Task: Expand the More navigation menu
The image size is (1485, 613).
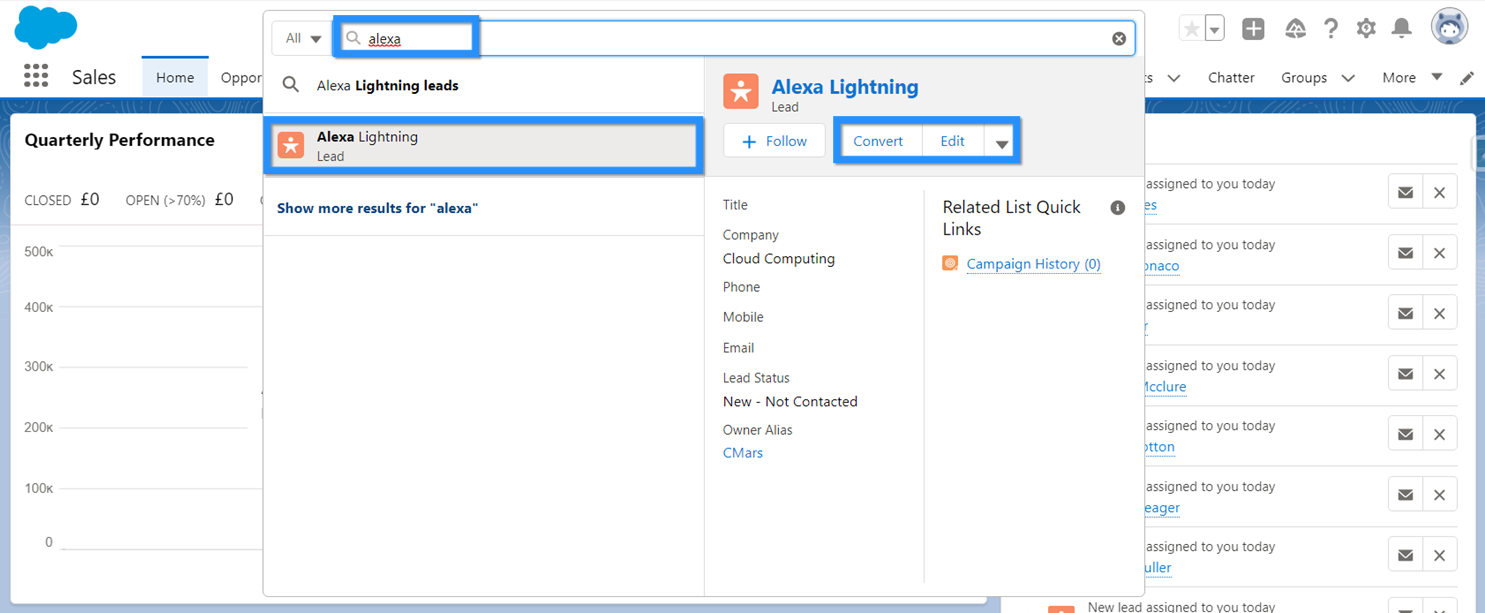Action: click(x=1412, y=77)
